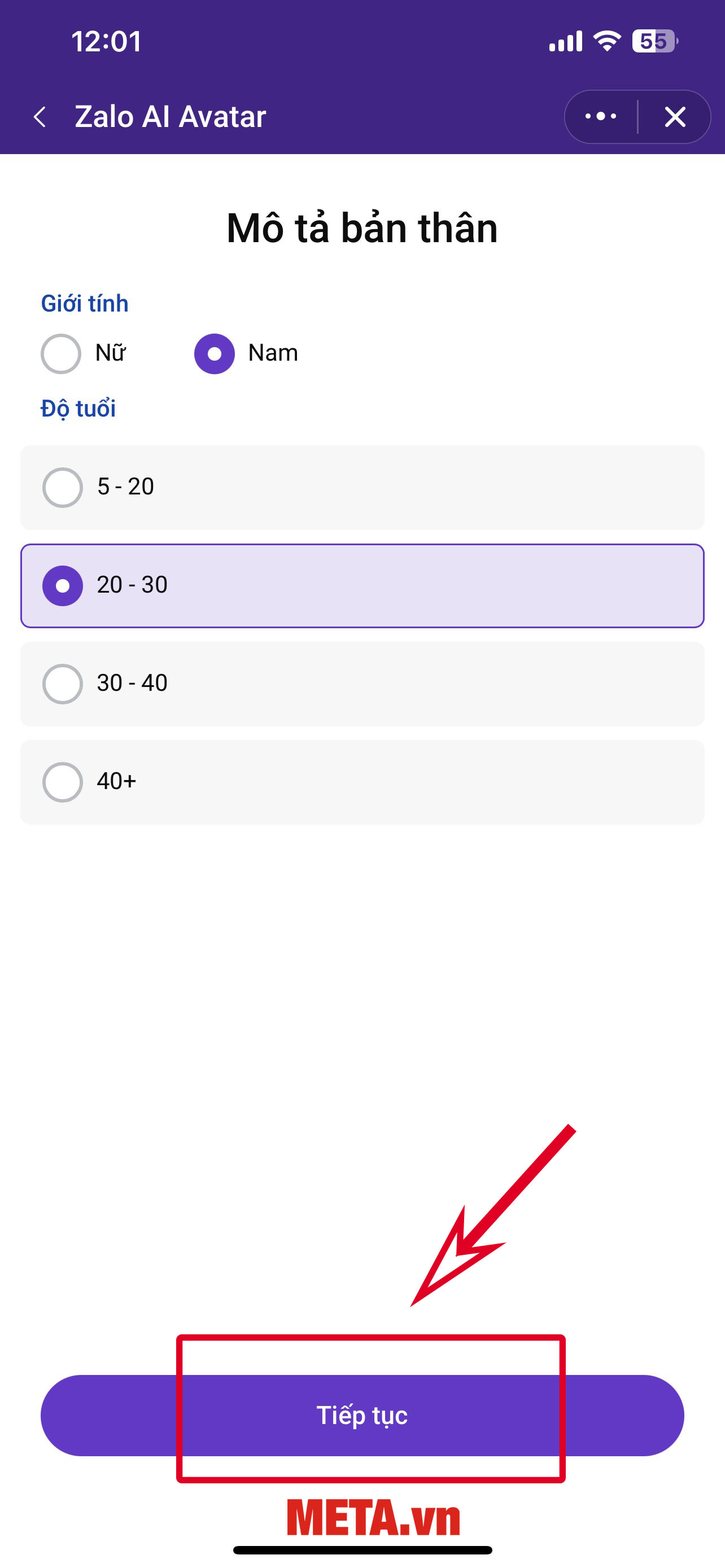Image resolution: width=725 pixels, height=1568 pixels.
Task: Open the three-dots more options menu
Action: click(x=600, y=116)
